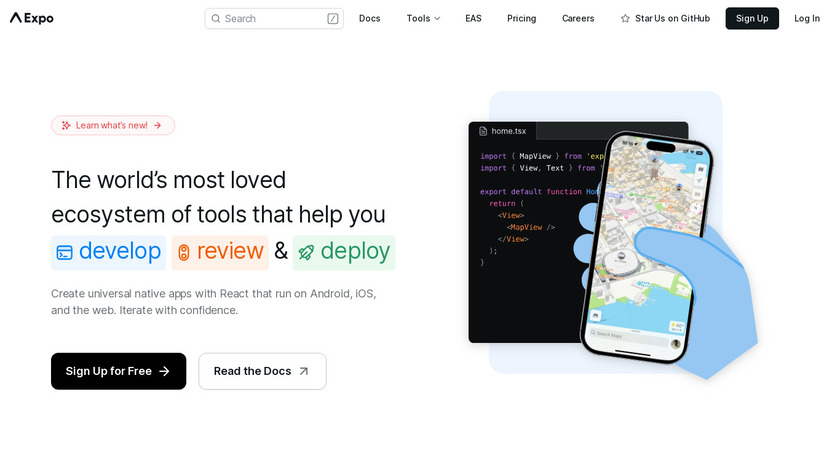Open the Careers page

point(578,18)
